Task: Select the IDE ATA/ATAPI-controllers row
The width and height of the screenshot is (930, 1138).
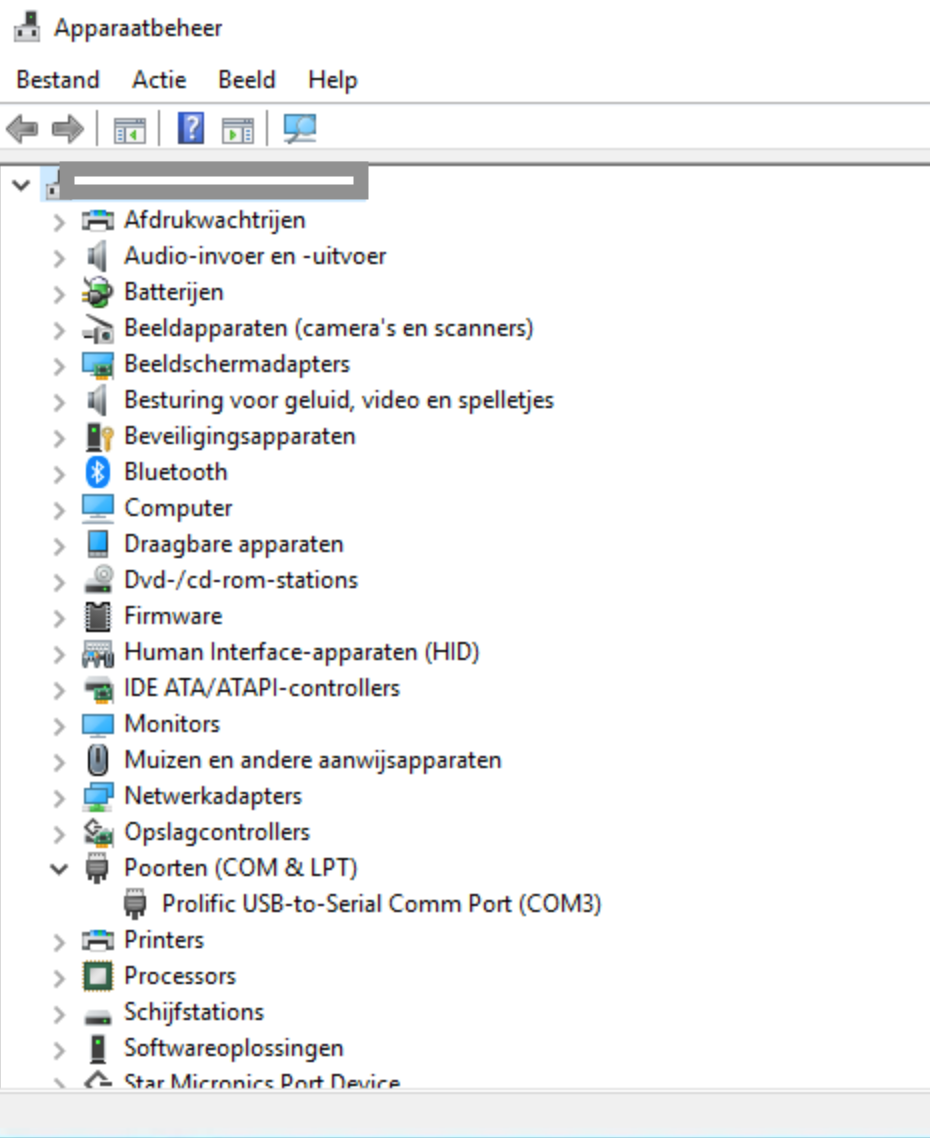Action: [x=262, y=688]
